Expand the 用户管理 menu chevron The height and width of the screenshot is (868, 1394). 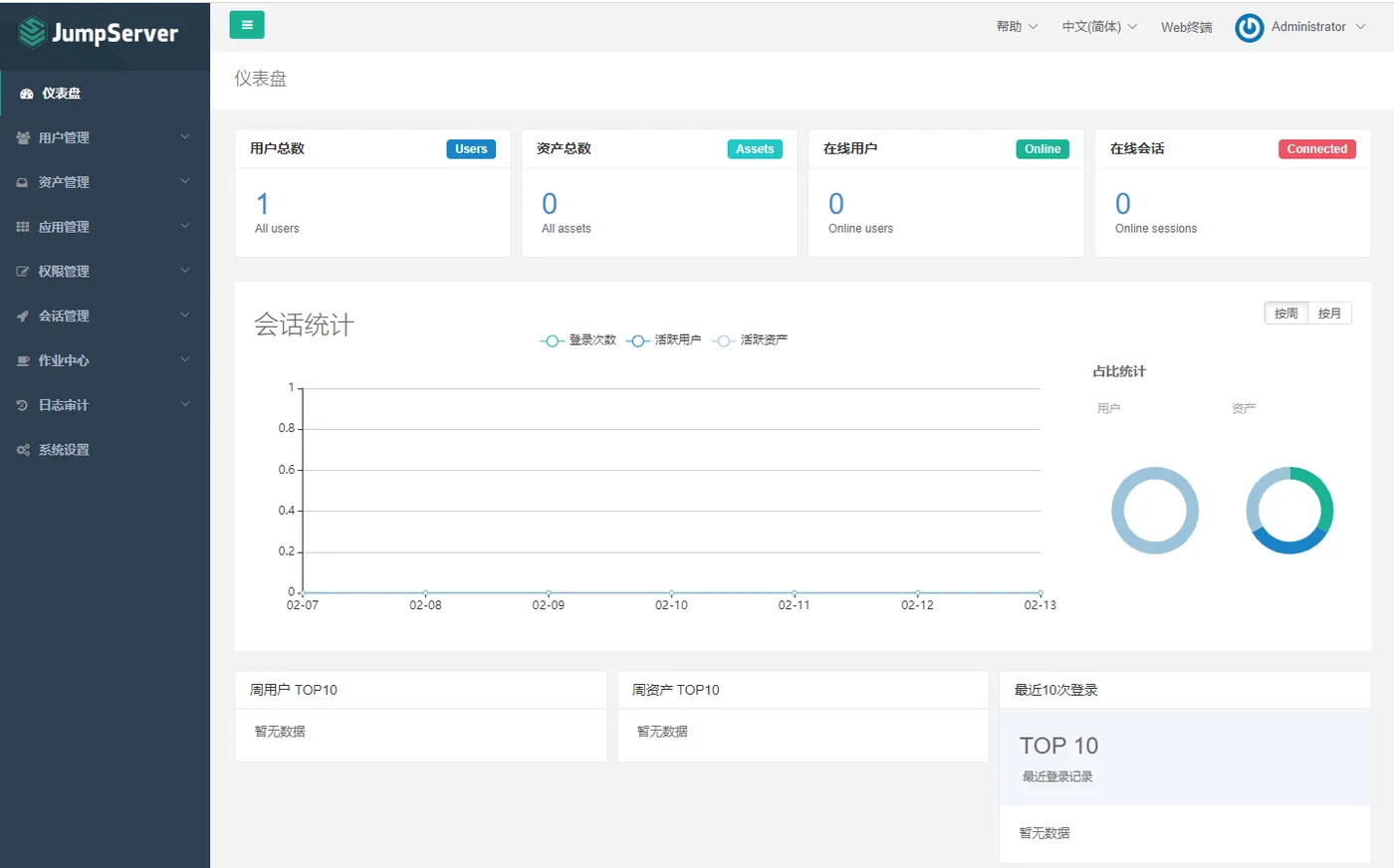pos(185,137)
